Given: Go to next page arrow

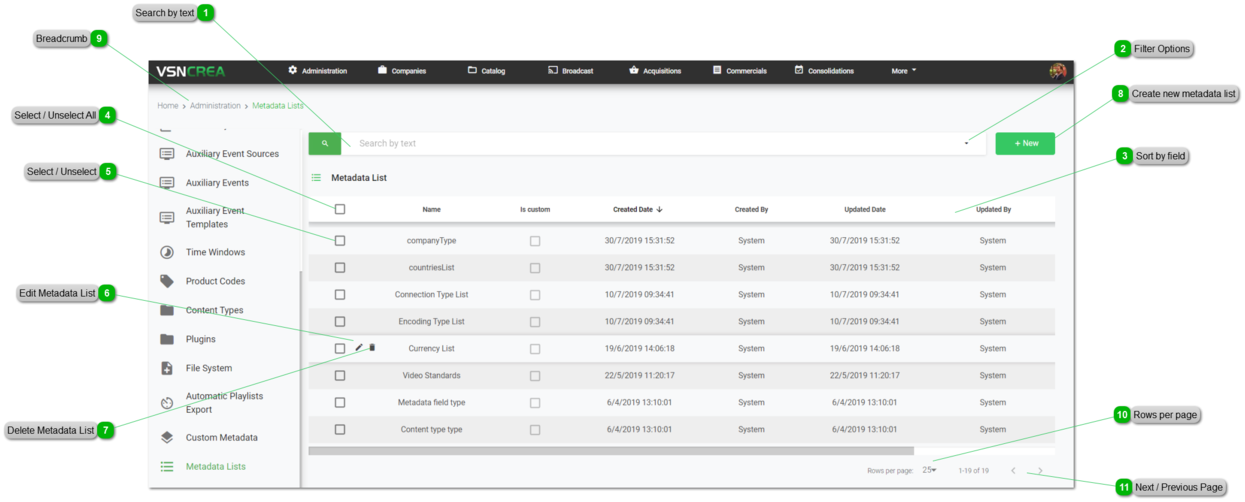Looking at the screenshot, I should pos(1040,471).
